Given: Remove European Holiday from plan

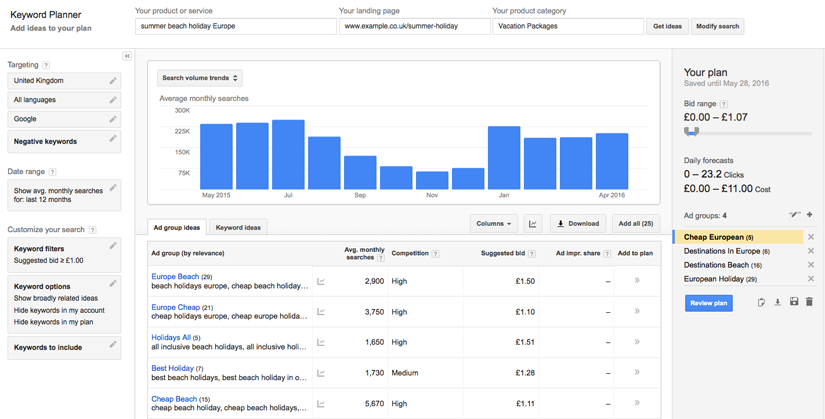Looking at the screenshot, I should (x=811, y=279).
